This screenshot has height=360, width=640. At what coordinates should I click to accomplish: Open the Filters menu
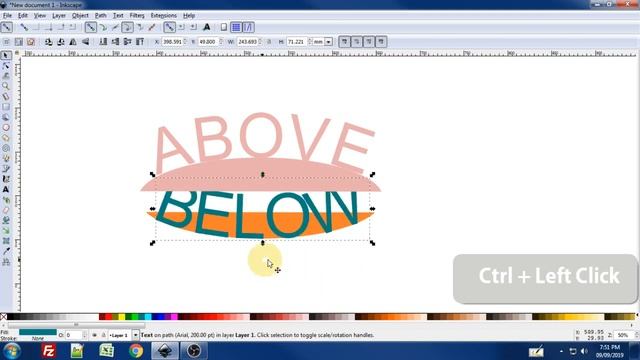pyautogui.click(x=137, y=16)
